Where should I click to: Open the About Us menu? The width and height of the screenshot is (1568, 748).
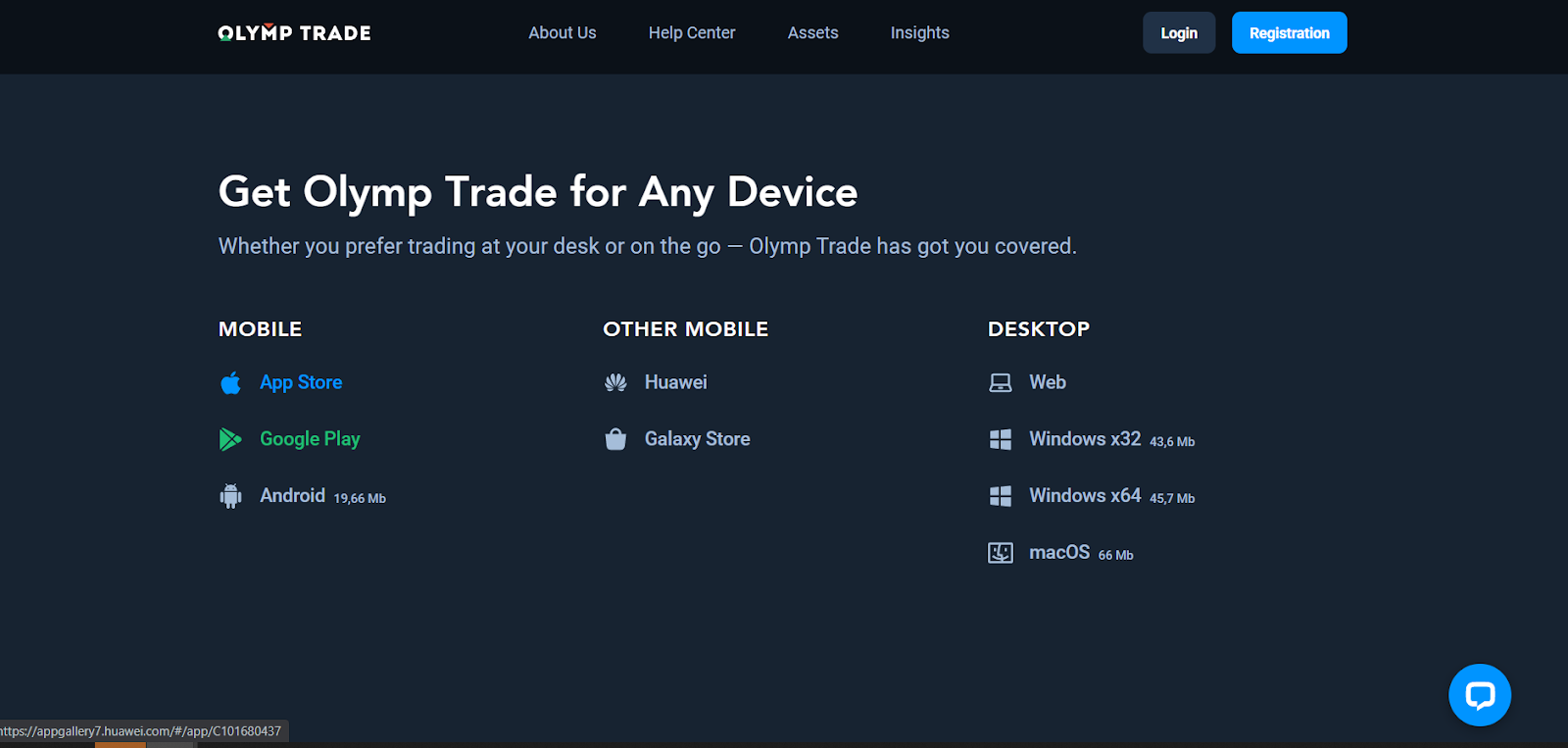point(563,33)
